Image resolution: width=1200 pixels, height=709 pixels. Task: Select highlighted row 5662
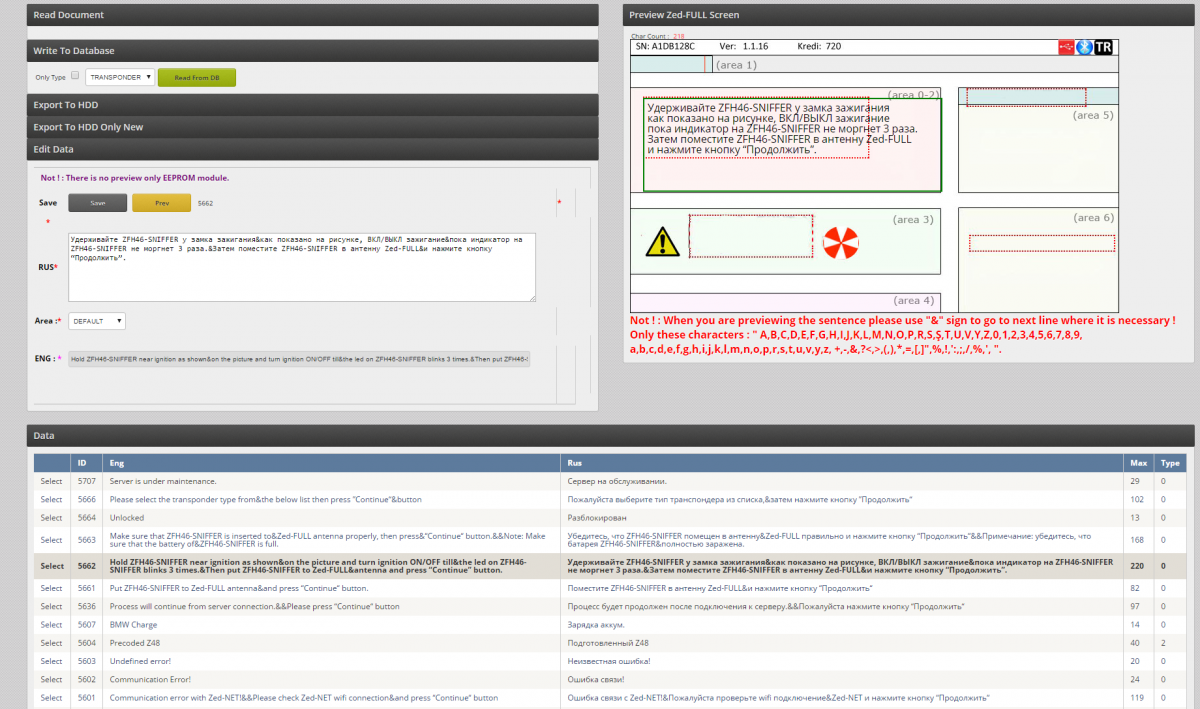click(x=51, y=566)
